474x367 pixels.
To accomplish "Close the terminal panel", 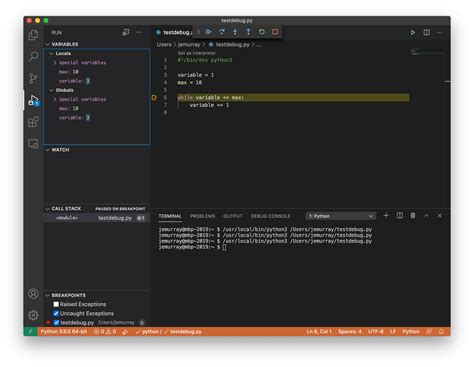I will 440,216.
